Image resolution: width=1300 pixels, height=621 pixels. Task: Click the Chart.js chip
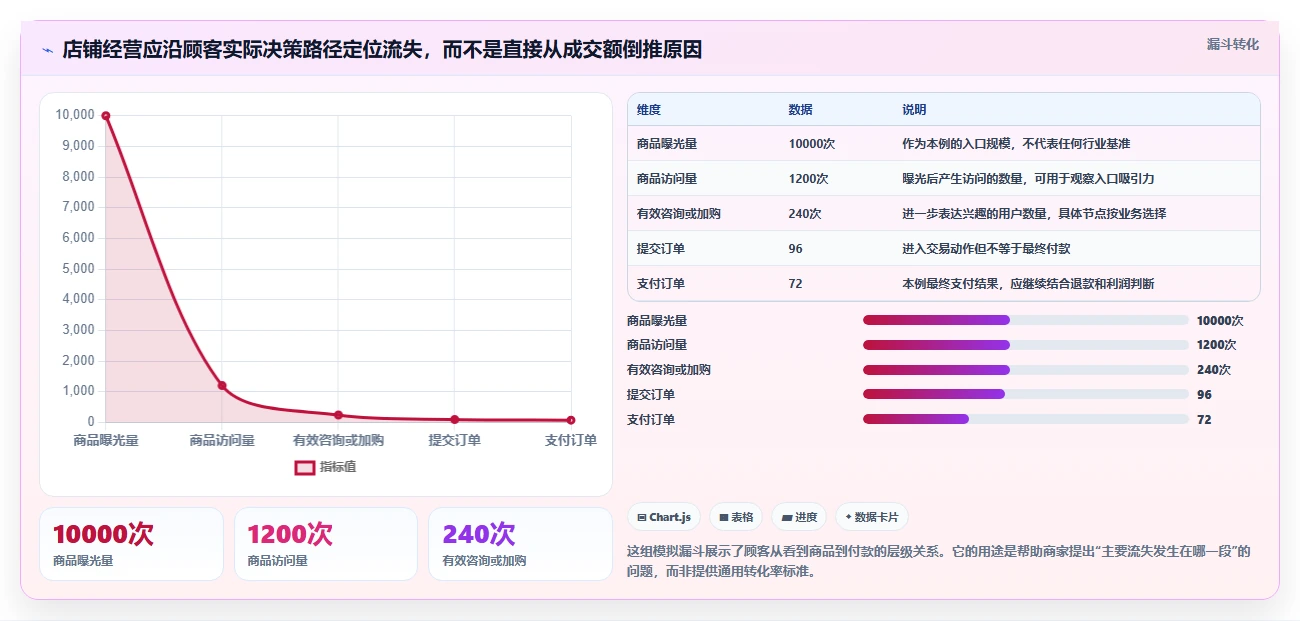click(664, 517)
